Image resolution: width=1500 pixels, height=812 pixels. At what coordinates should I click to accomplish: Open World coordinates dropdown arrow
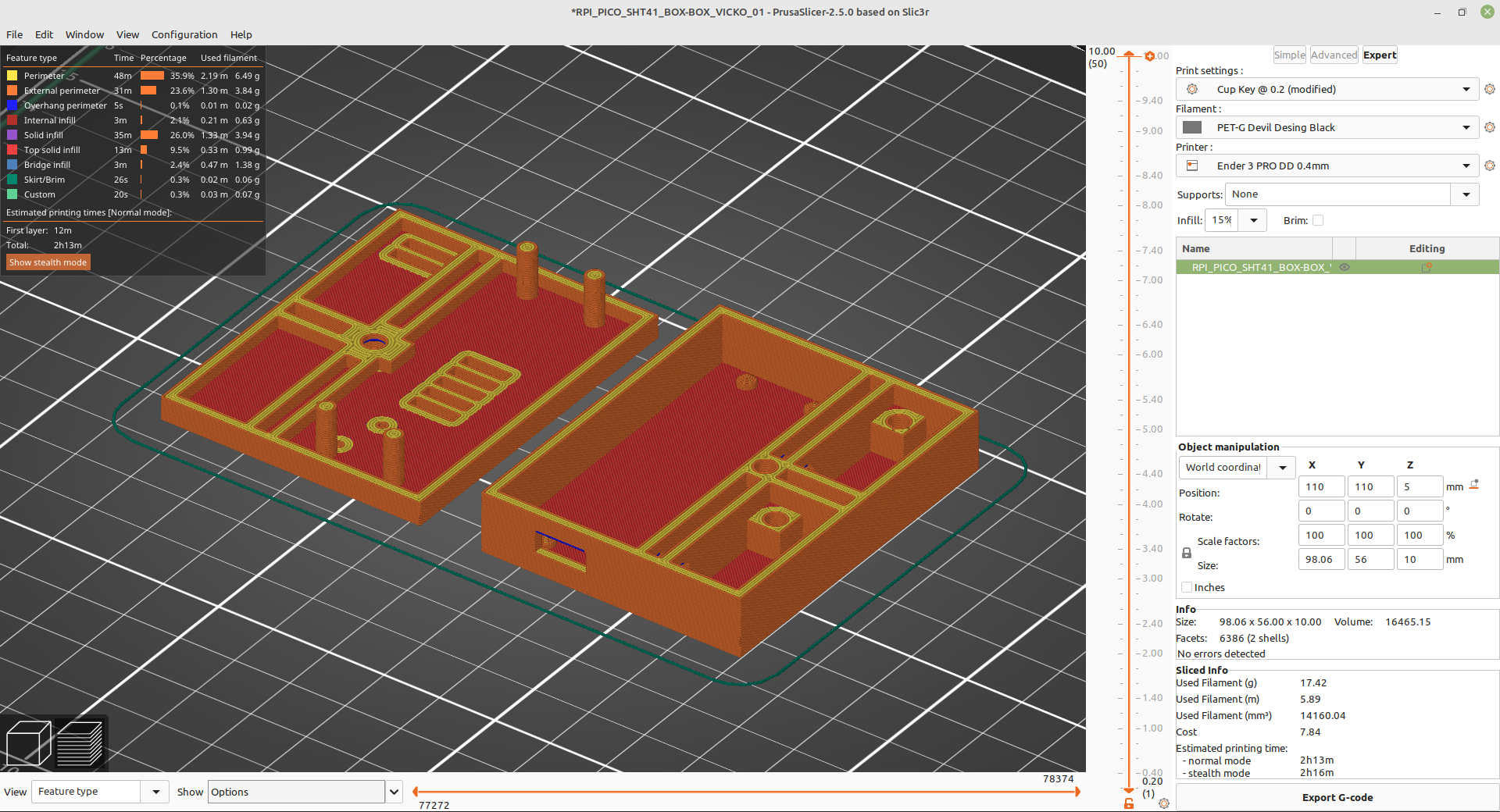tap(1282, 467)
